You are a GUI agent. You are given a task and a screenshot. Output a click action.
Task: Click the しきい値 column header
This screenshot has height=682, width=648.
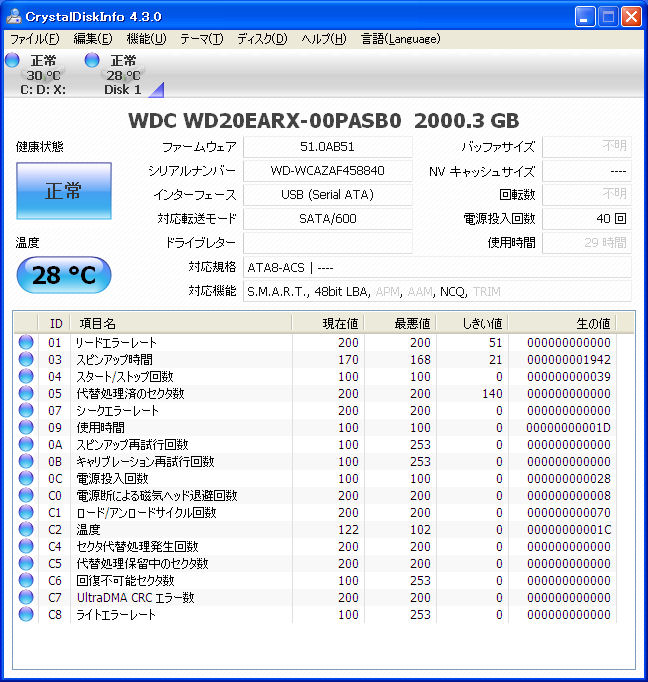click(x=472, y=323)
